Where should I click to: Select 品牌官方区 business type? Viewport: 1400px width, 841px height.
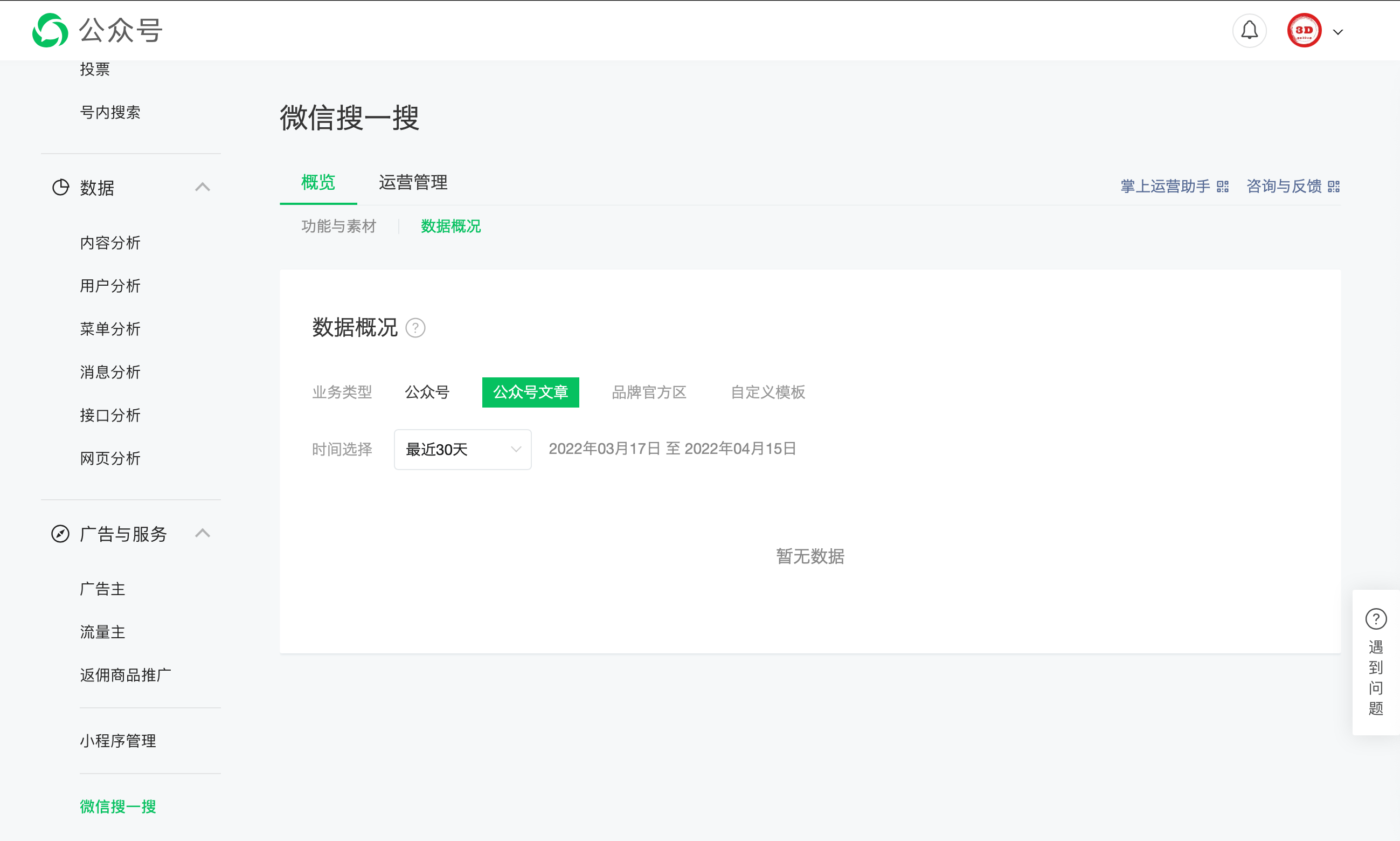click(x=649, y=392)
